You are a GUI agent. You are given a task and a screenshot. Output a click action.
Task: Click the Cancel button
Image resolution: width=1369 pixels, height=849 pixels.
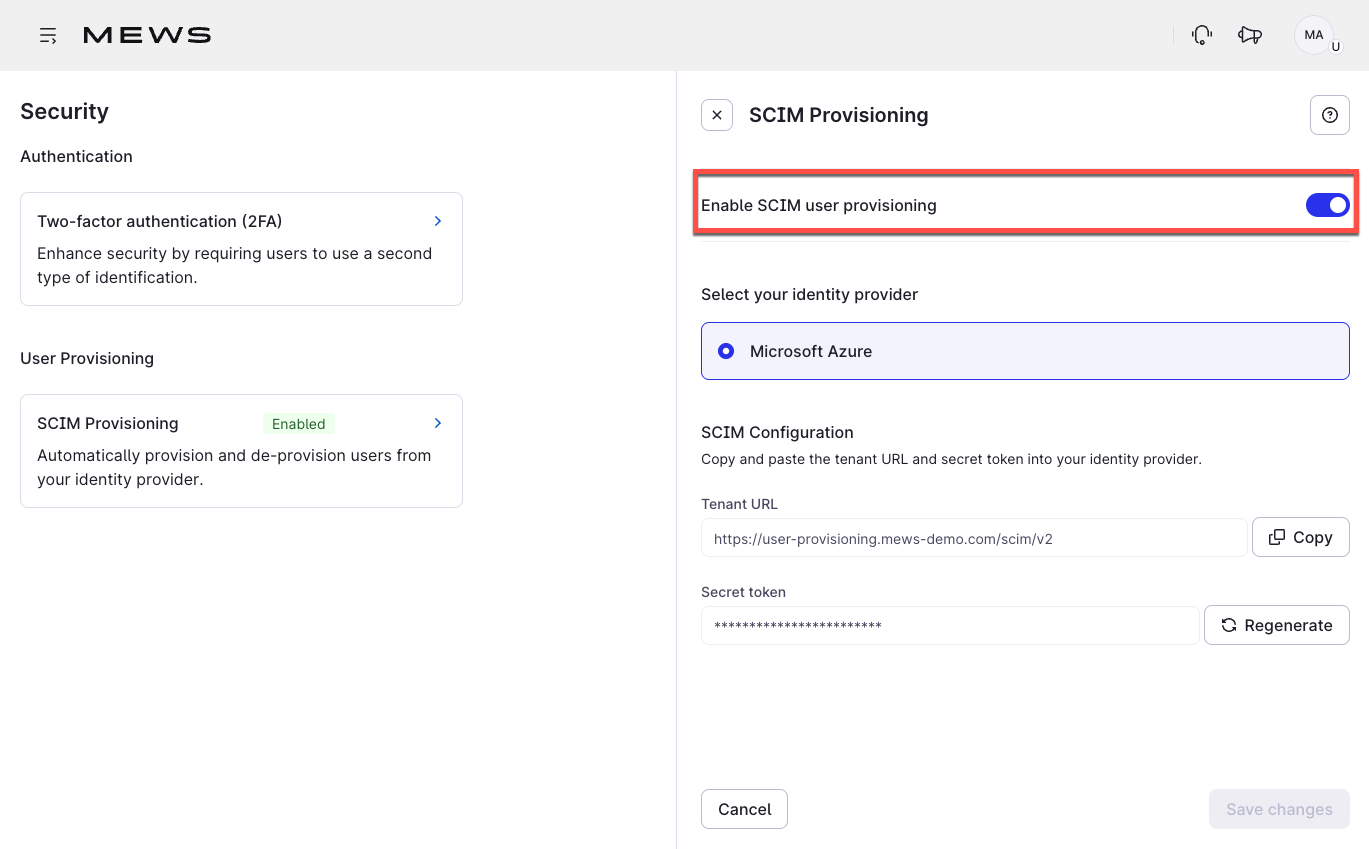tap(744, 809)
